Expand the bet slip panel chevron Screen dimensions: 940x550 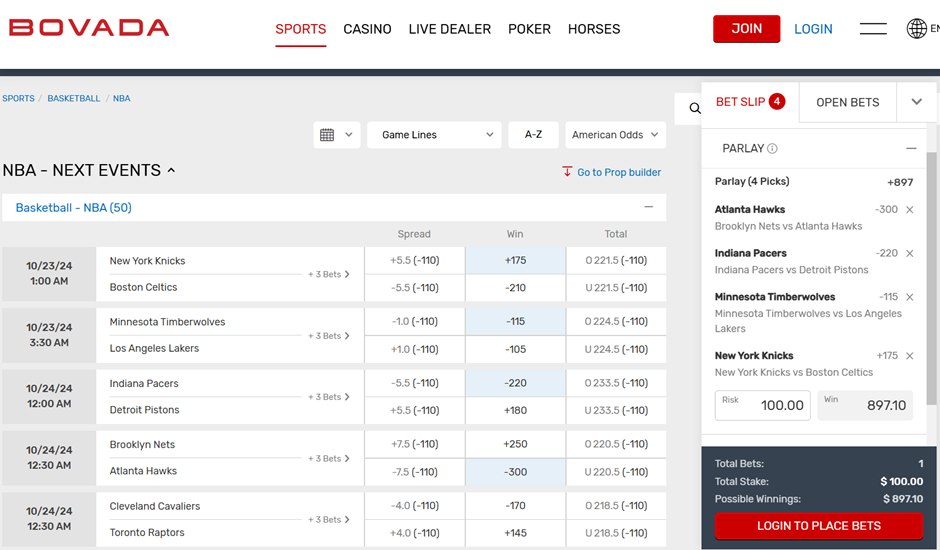click(917, 102)
